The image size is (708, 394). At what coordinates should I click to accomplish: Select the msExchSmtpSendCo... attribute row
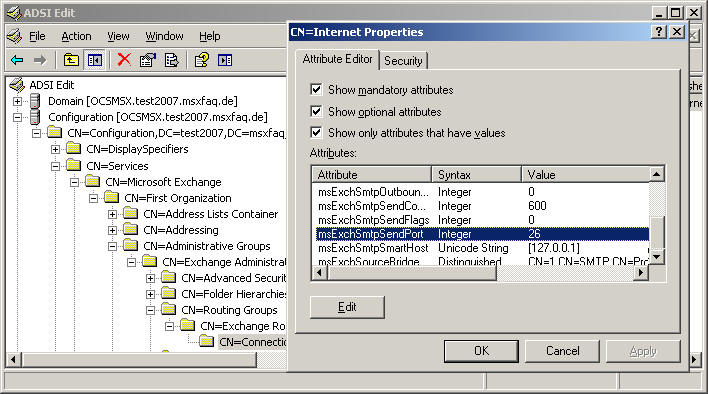[482, 206]
